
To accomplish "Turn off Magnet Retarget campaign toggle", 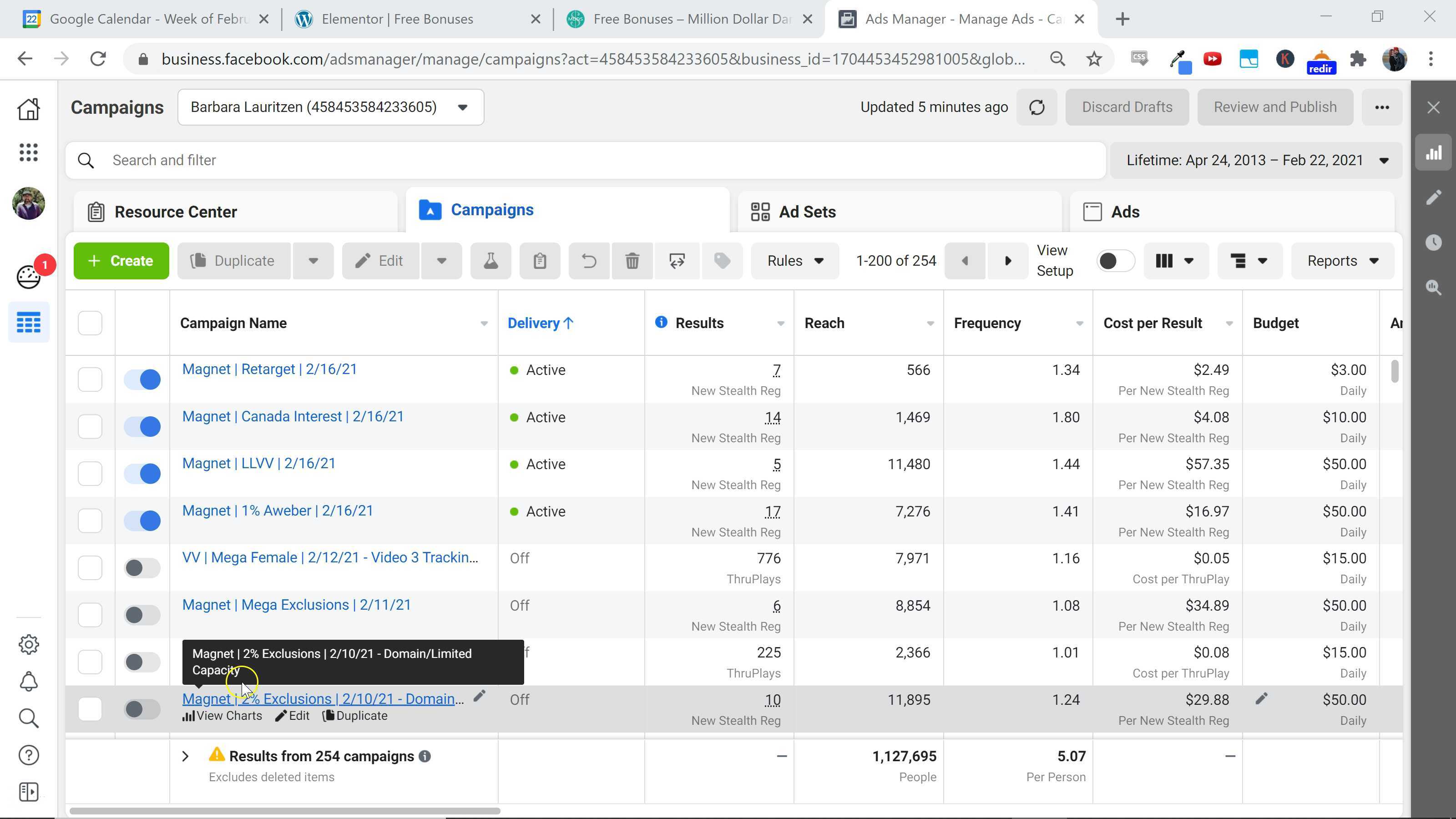I will pos(142,379).
